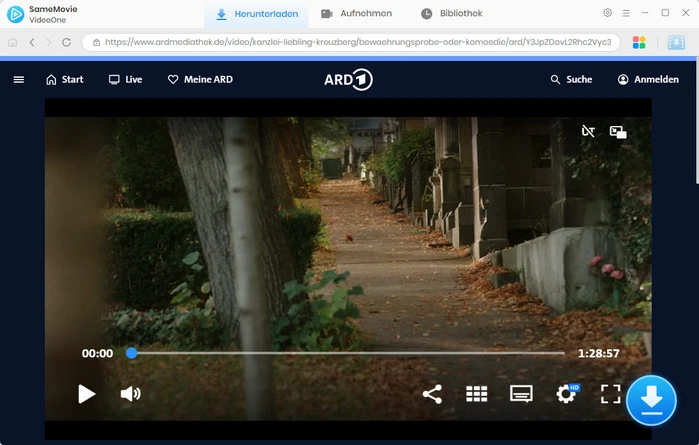Click the page vertical scrollbar
The image size is (699, 445).
coord(697,123)
